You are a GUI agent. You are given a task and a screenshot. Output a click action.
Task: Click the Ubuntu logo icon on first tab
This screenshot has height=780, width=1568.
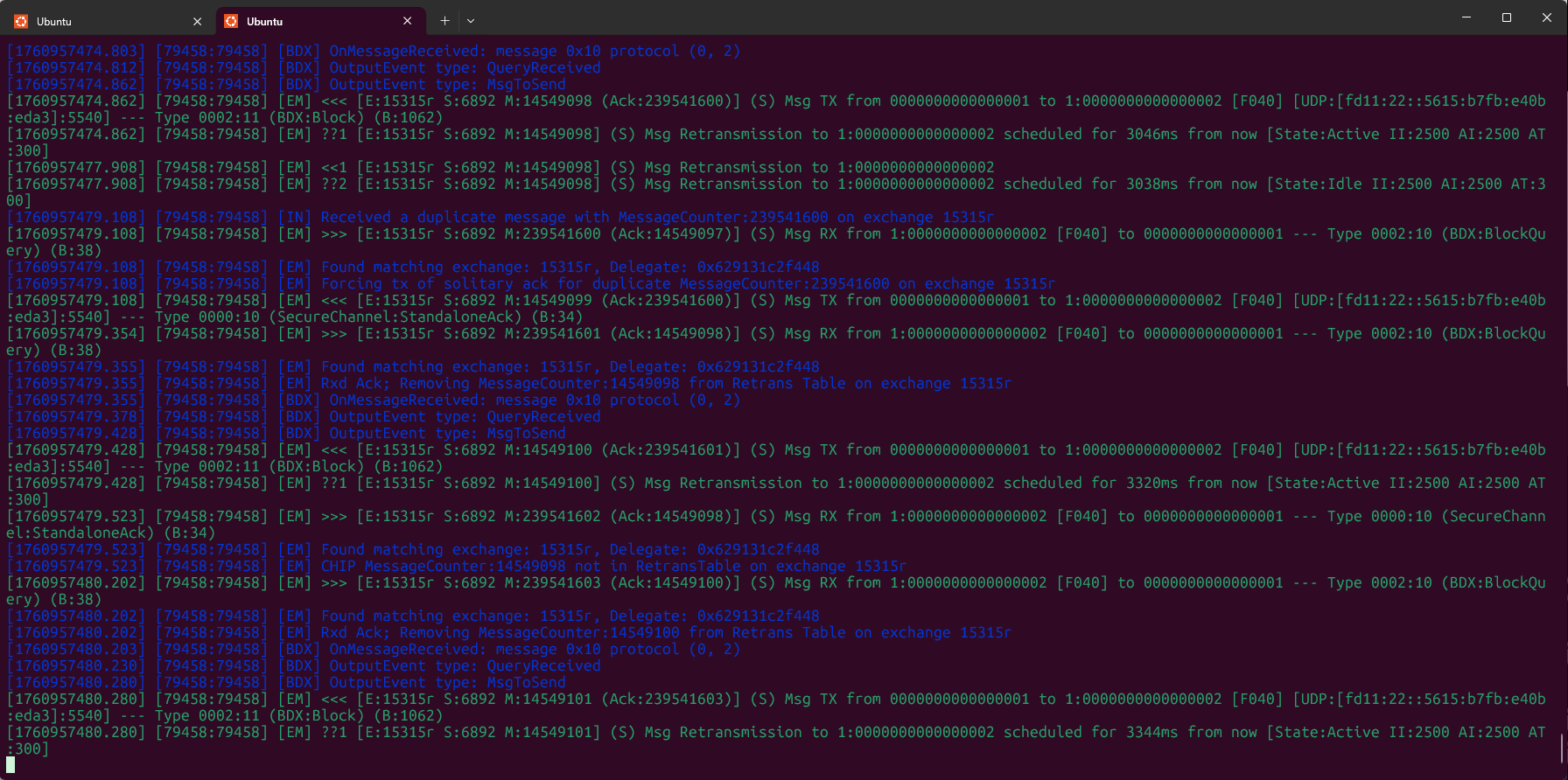(x=21, y=21)
